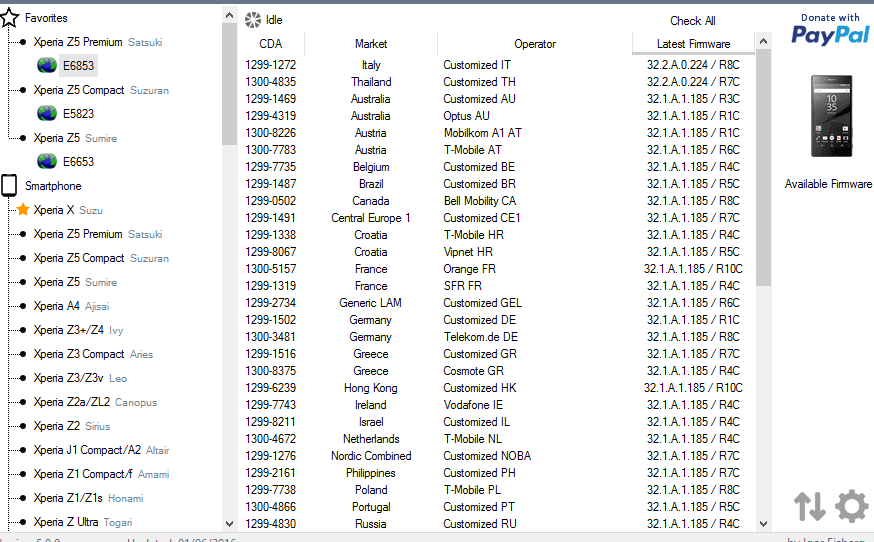
Task: Select T-Mobile NL Netherlands row
Action: coord(497,439)
